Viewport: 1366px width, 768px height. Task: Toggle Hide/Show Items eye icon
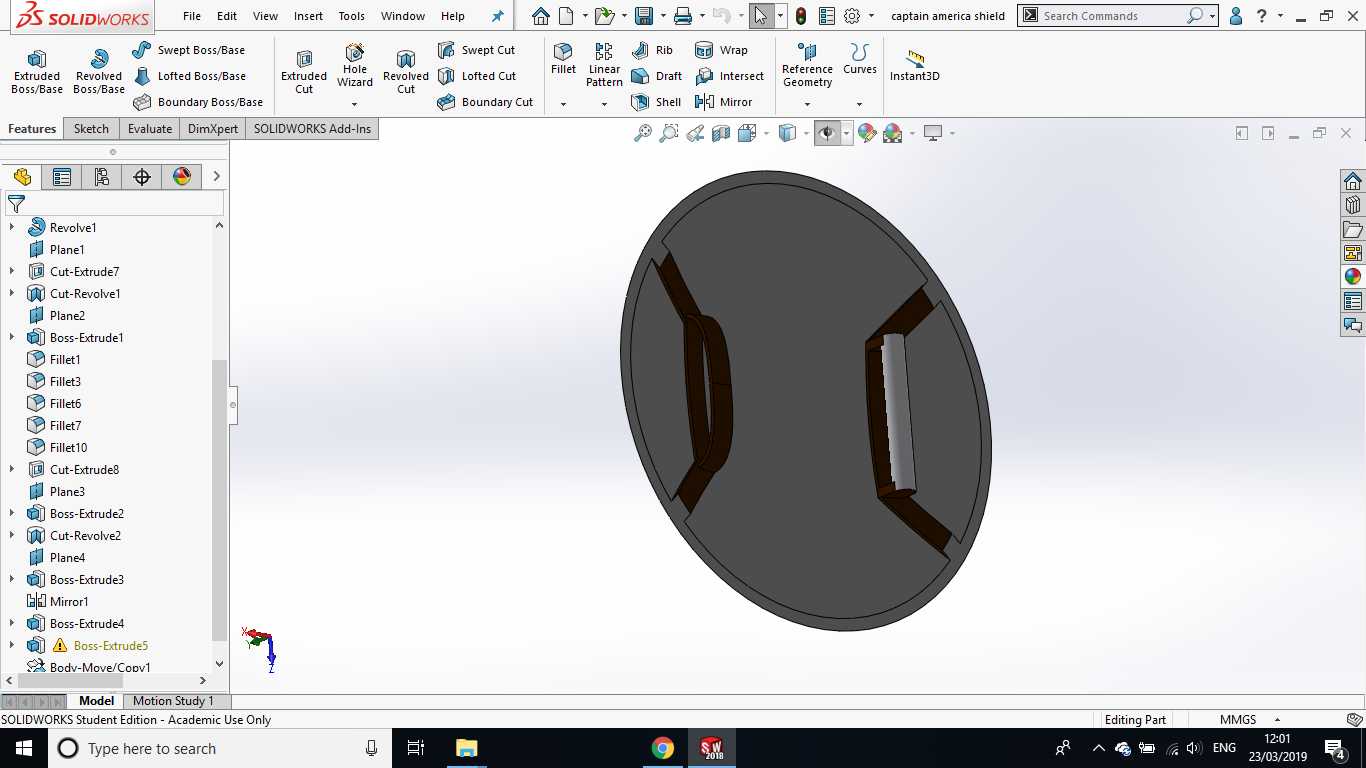point(827,133)
